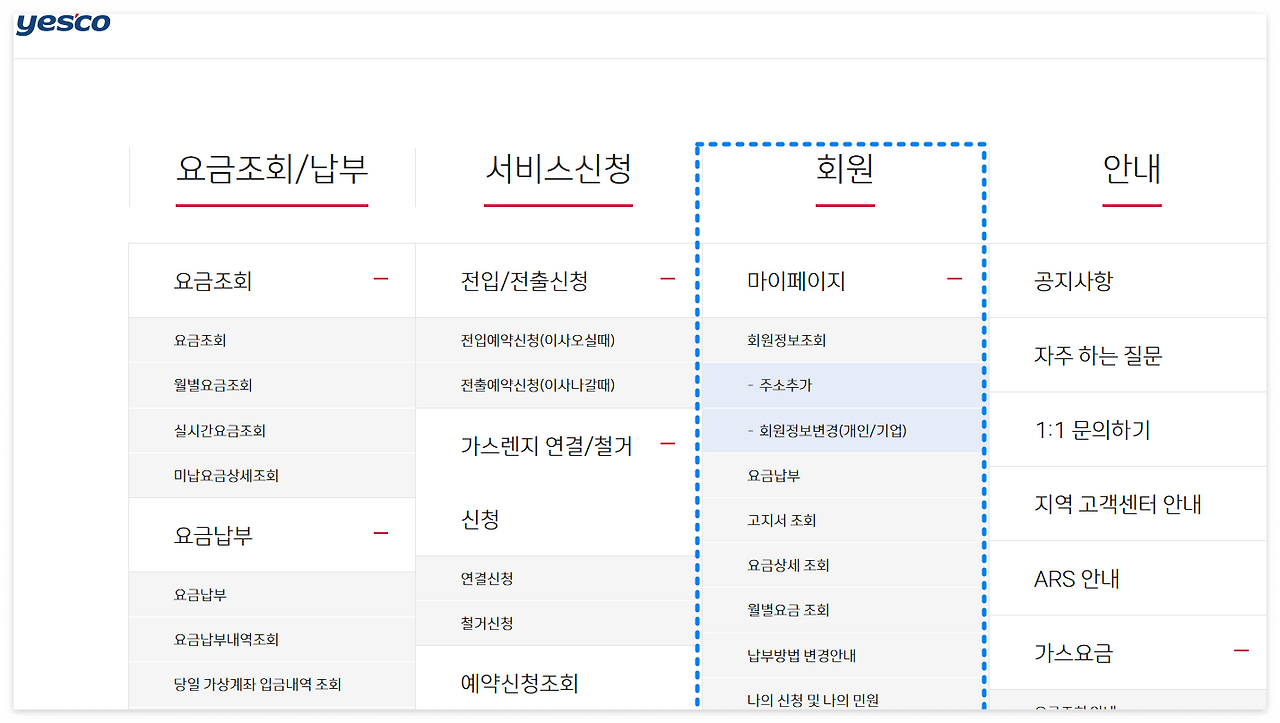
Task: Open 요금납부 under 마이페이지
Action: click(774, 476)
